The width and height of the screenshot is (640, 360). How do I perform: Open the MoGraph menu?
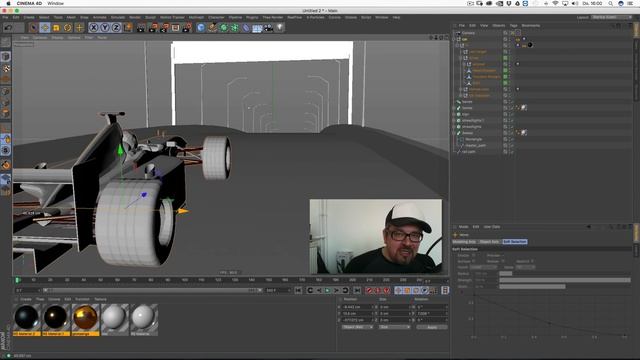196,17
